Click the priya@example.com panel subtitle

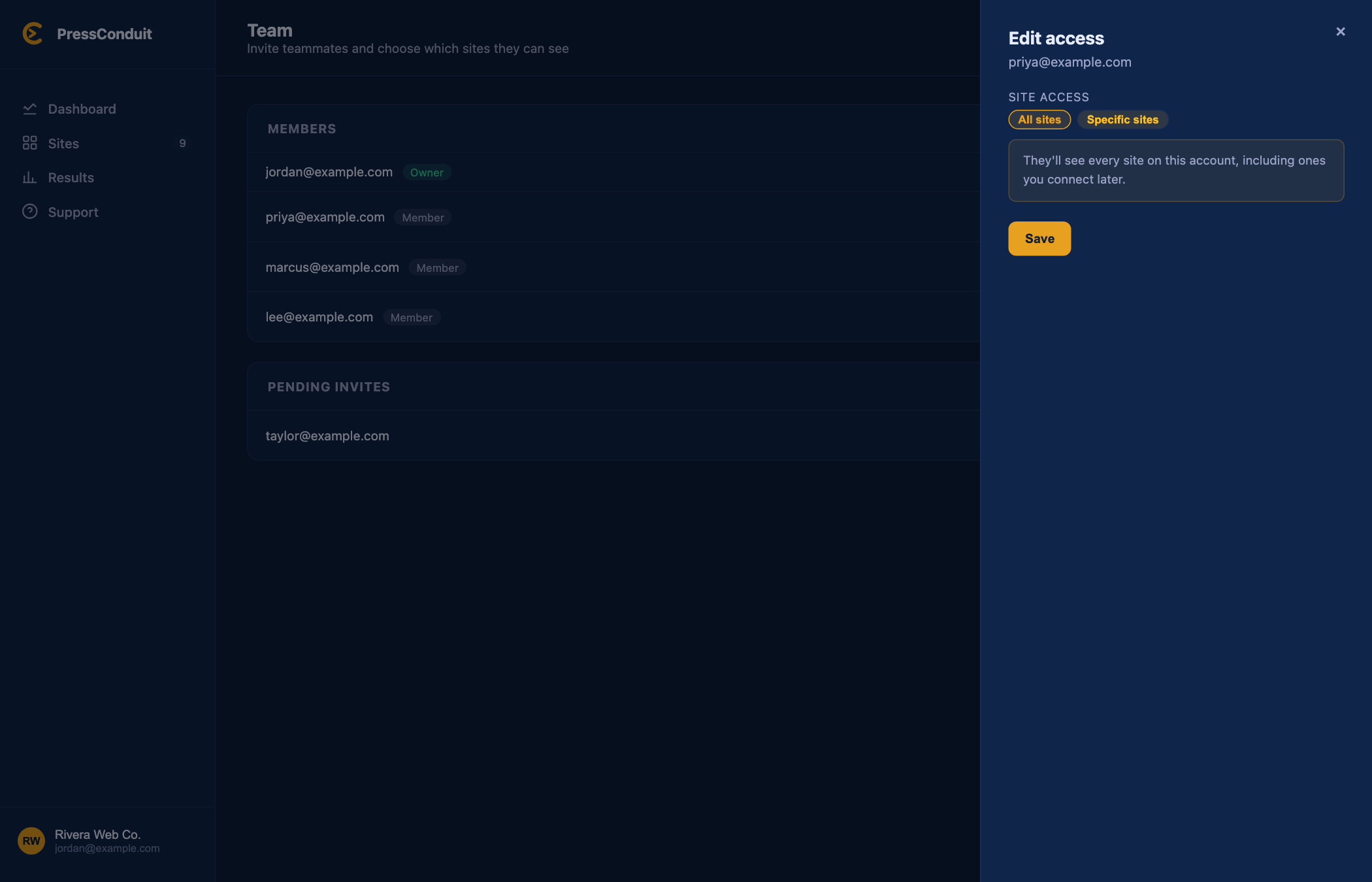click(1070, 62)
